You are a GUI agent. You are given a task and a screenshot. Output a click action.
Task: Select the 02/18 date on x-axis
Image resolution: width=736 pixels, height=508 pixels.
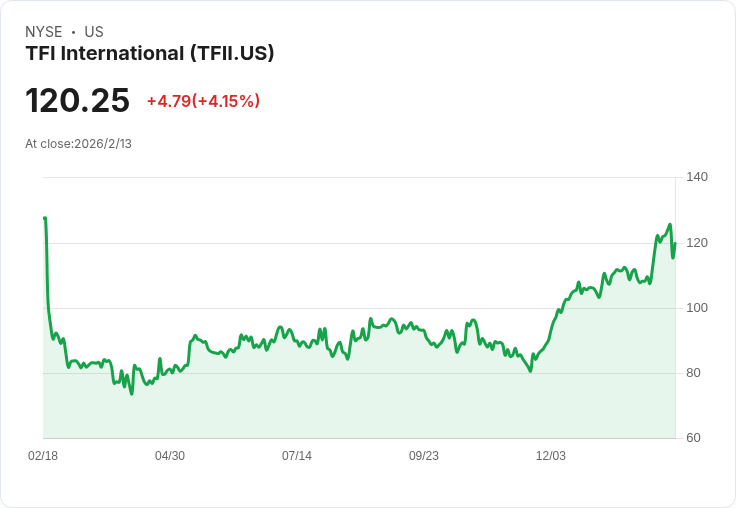[x=43, y=456]
